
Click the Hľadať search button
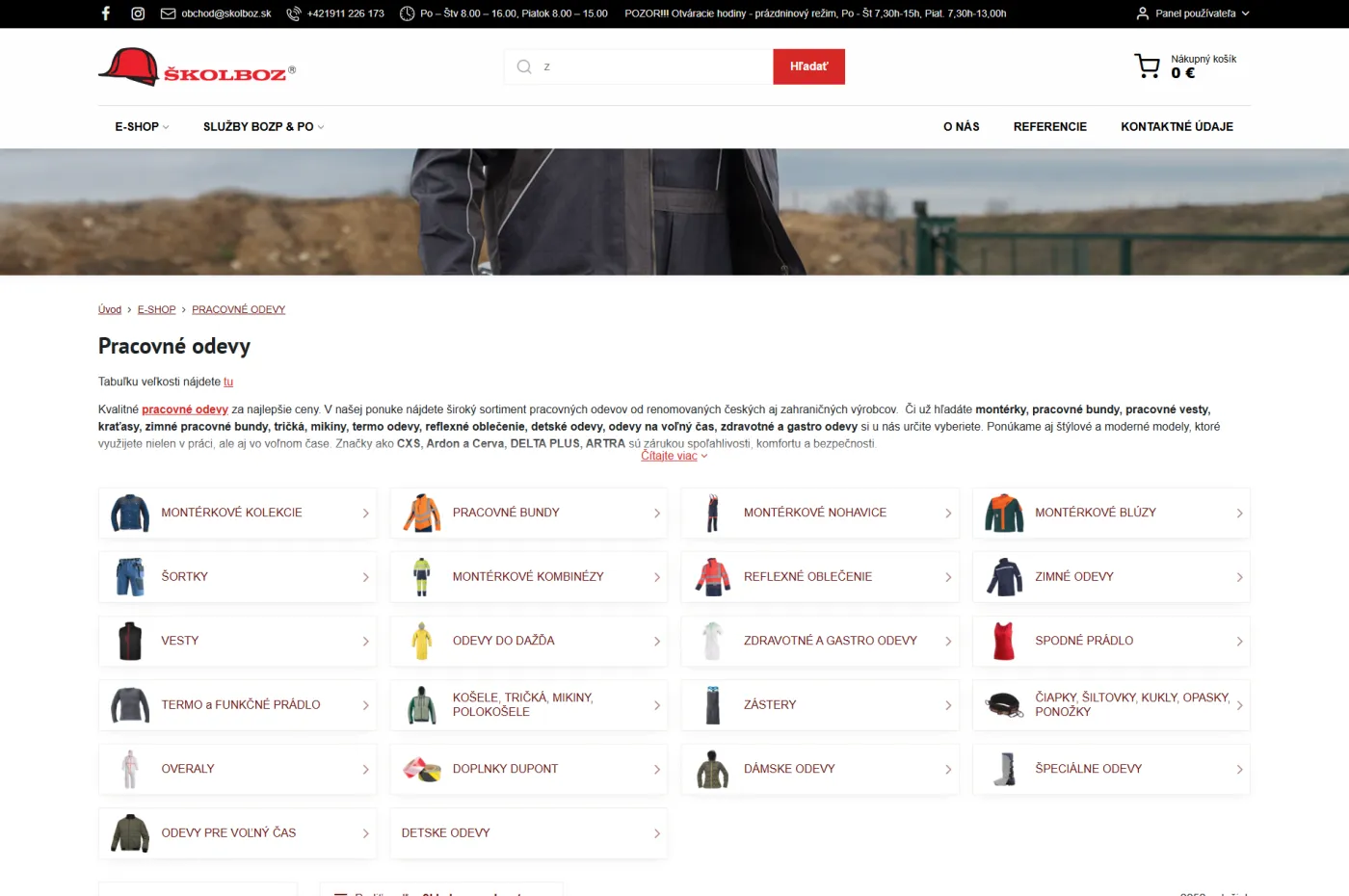tap(808, 66)
